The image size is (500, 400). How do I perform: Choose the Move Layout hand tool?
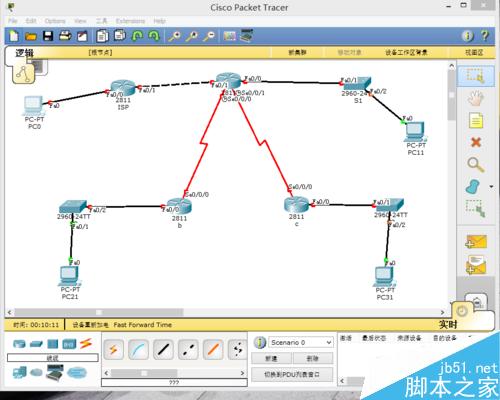(x=476, y=98)
